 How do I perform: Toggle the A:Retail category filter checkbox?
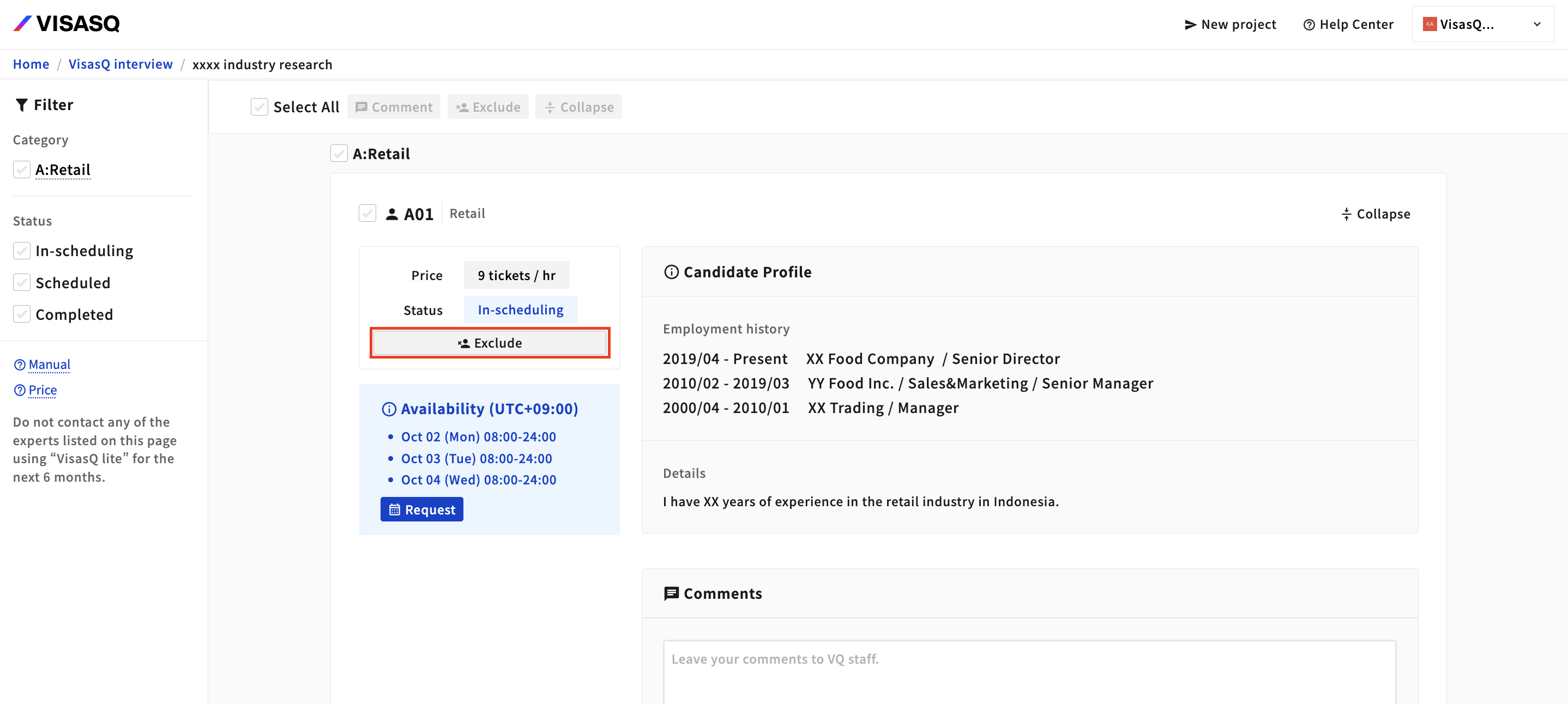coord(22,169)
